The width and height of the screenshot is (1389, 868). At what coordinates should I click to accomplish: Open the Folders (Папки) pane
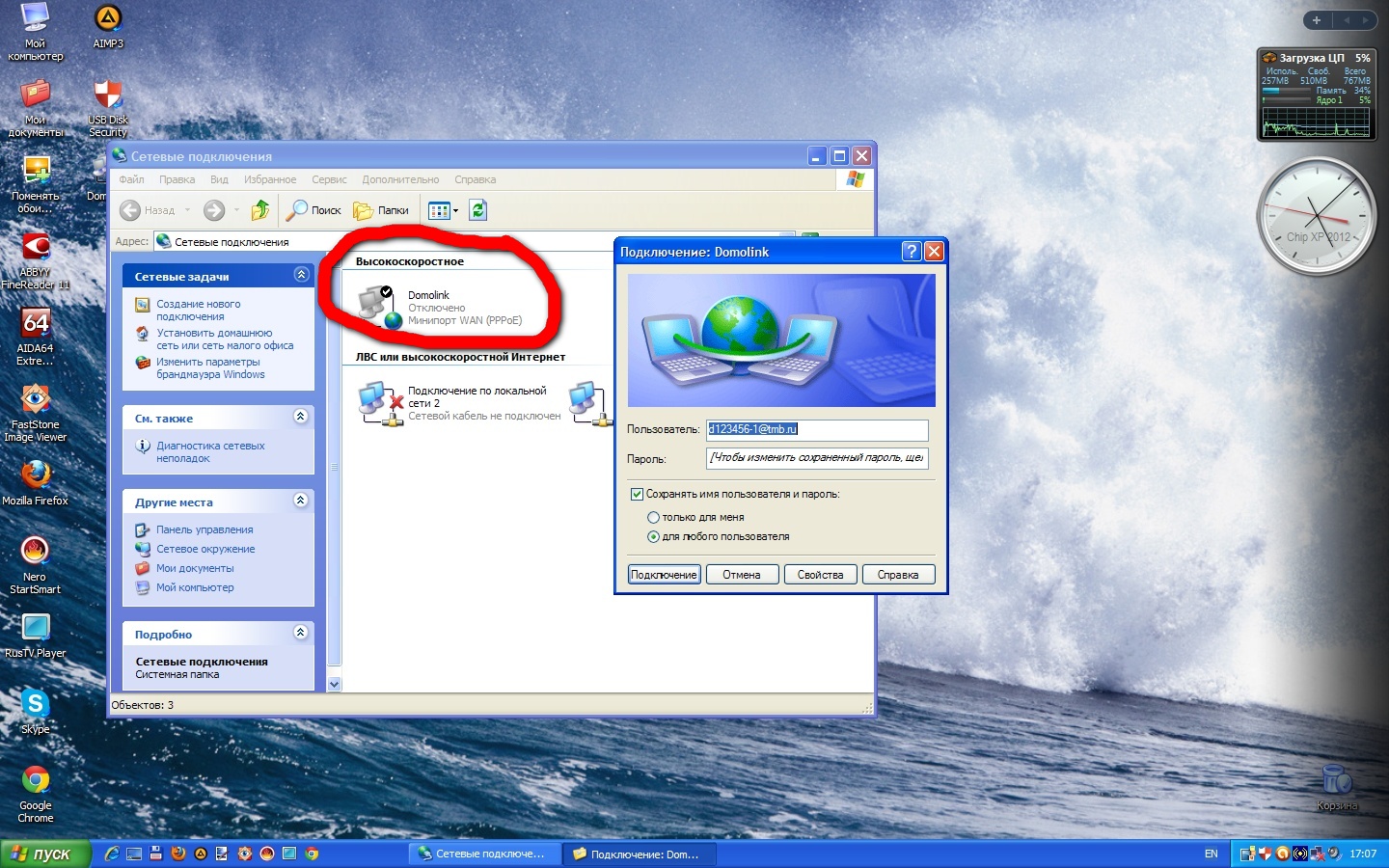381,210
